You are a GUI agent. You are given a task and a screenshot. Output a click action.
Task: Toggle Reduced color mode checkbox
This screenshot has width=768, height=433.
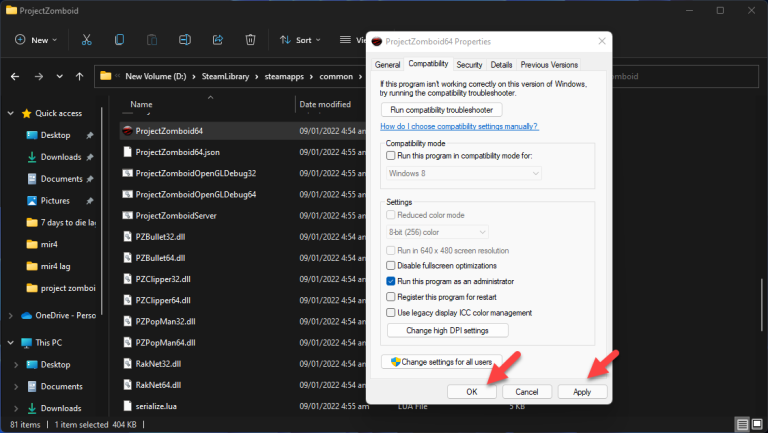pyautogui.click(x=390, y=215)
